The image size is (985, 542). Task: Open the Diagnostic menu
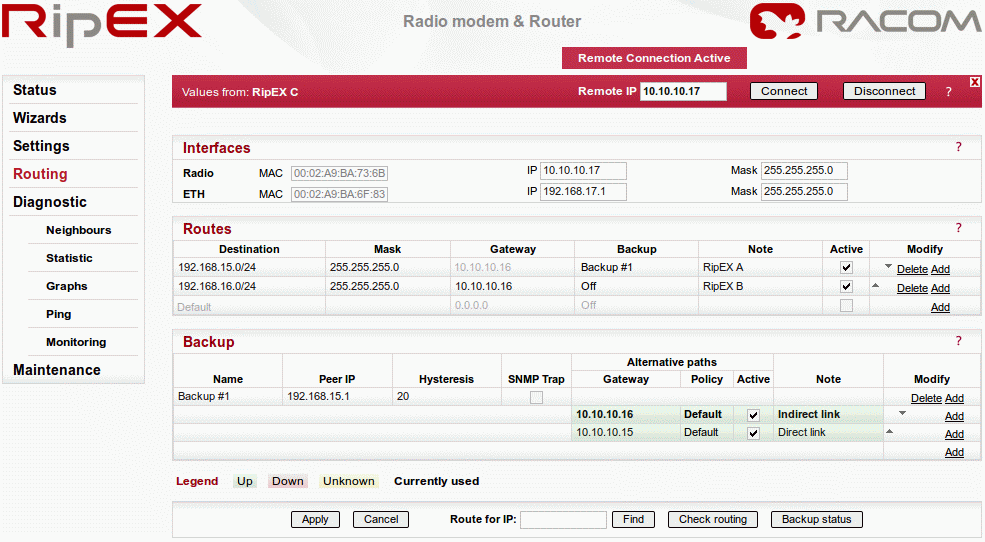pyautogui.click(x=50, y=202)
